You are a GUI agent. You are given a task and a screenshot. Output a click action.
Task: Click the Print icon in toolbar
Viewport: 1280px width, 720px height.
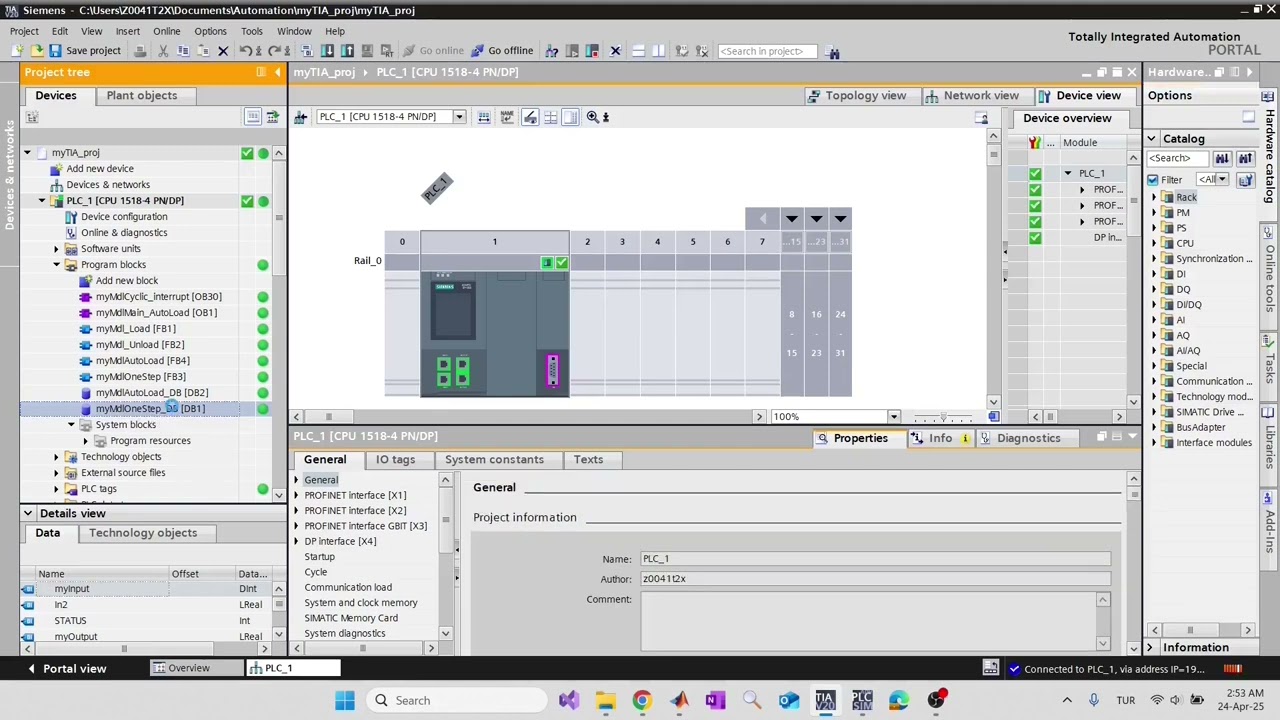coord(140,51)
